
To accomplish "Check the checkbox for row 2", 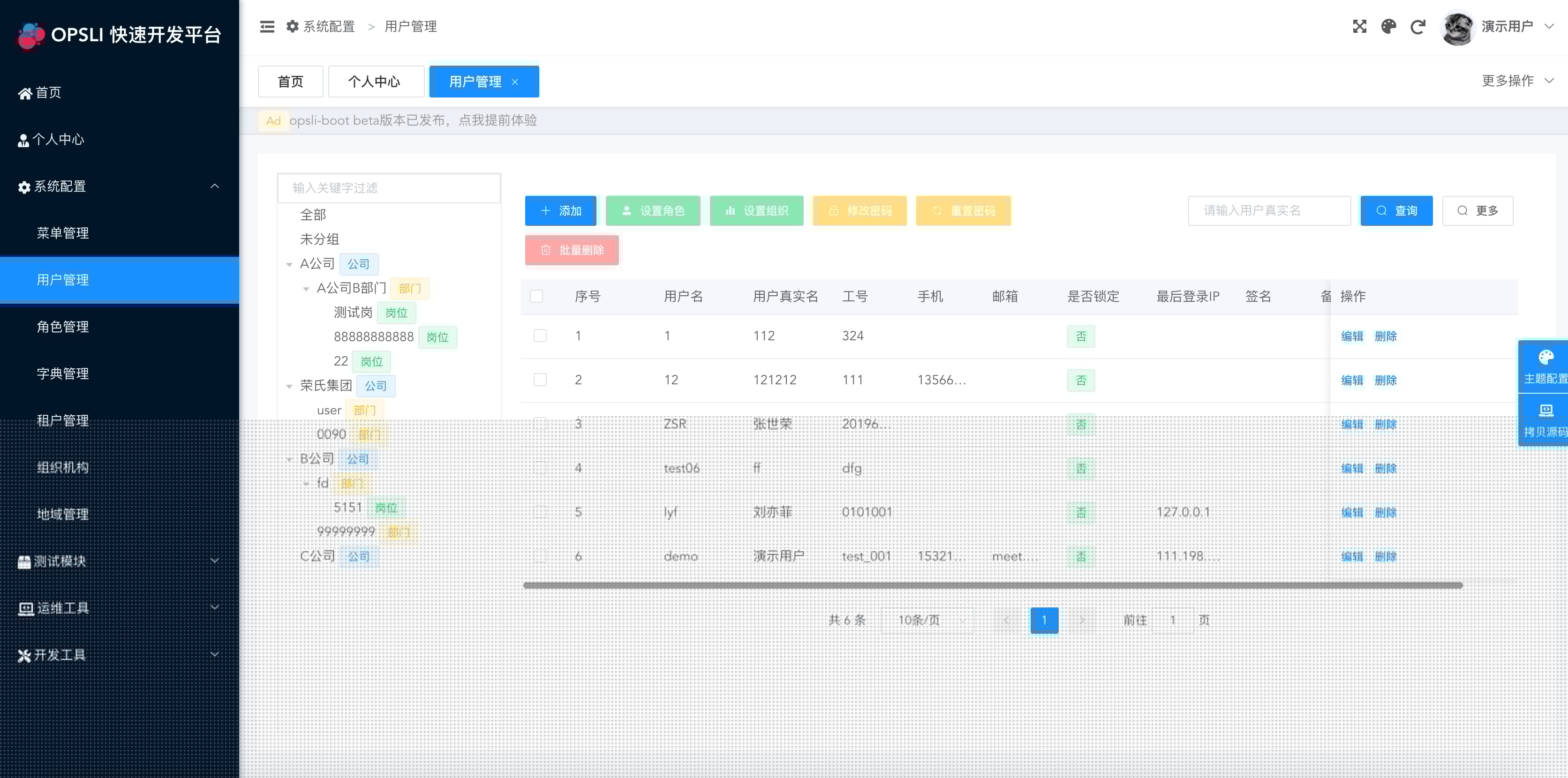I will pos(540,380).
